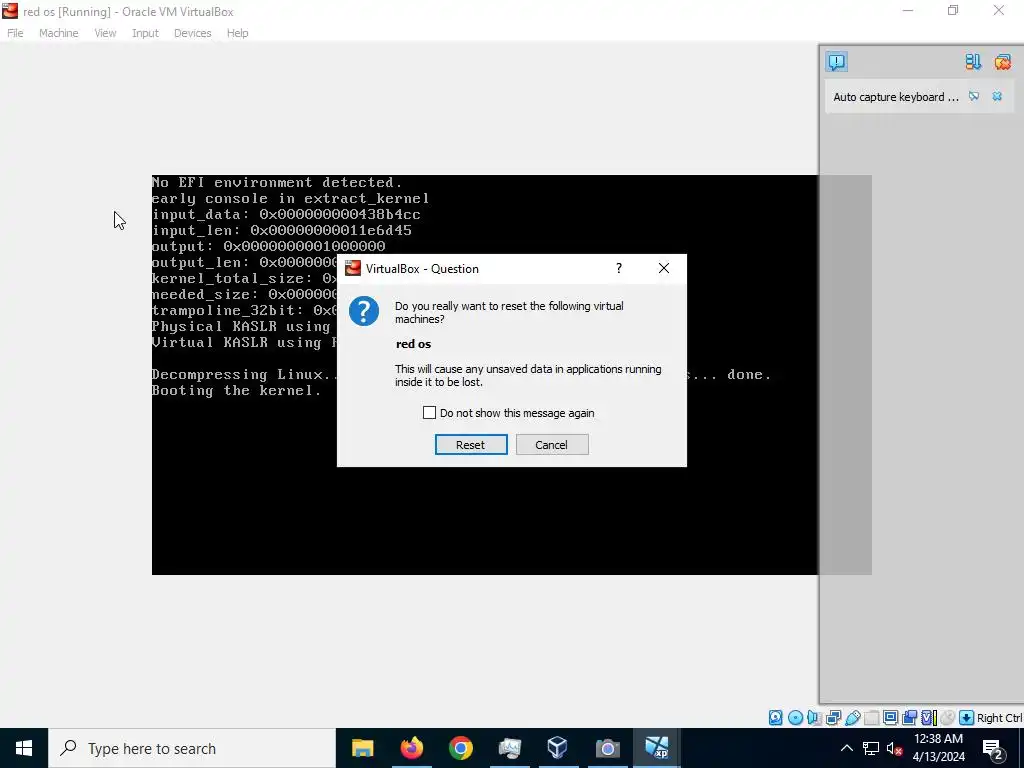
Task: Click the 'red os' machine name in dialog
Action: 413,344
